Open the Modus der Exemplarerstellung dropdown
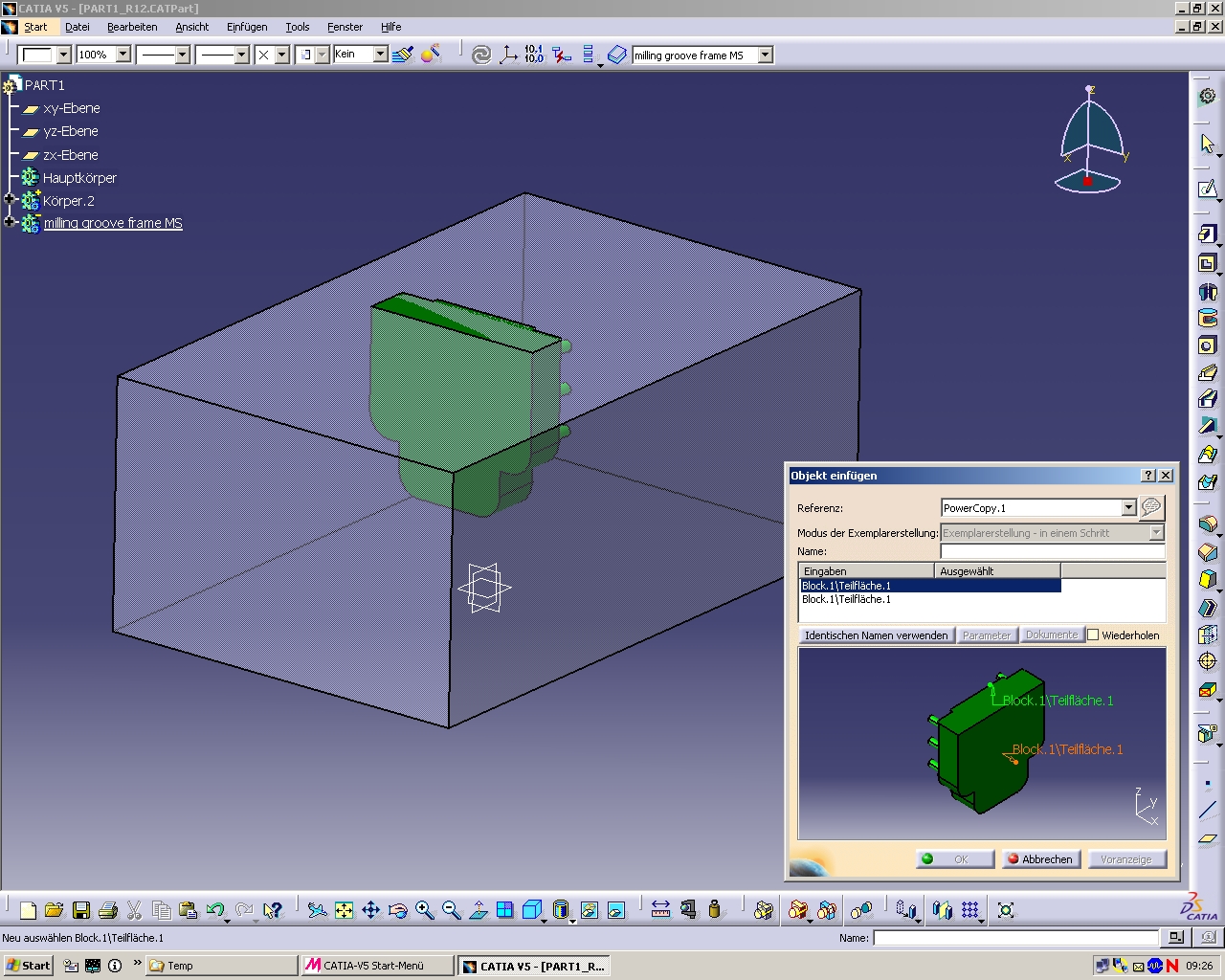 coord(1156,532)
